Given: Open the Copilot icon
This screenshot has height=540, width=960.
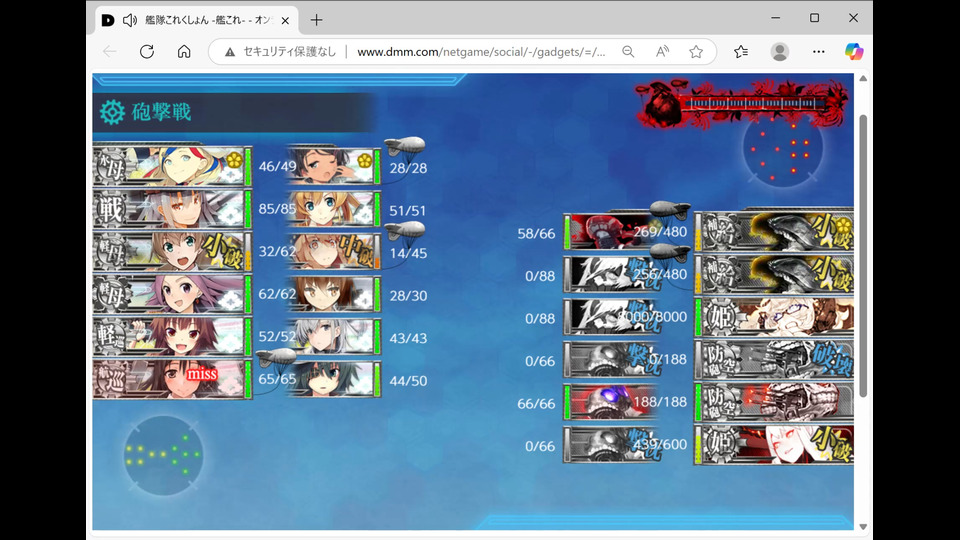Looking at the screenshot, I should (853, 52).
